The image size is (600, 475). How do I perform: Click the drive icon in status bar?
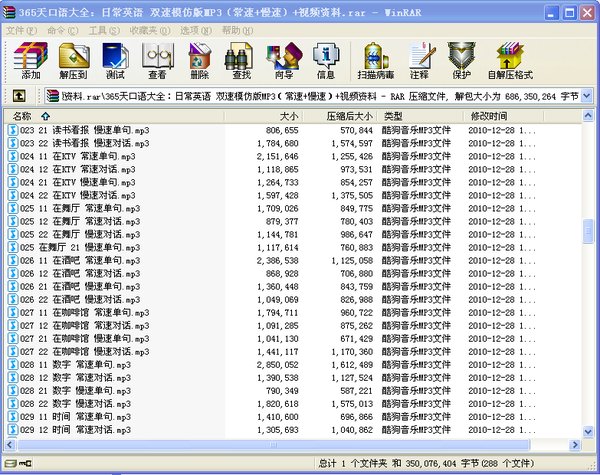click(11, 464)
